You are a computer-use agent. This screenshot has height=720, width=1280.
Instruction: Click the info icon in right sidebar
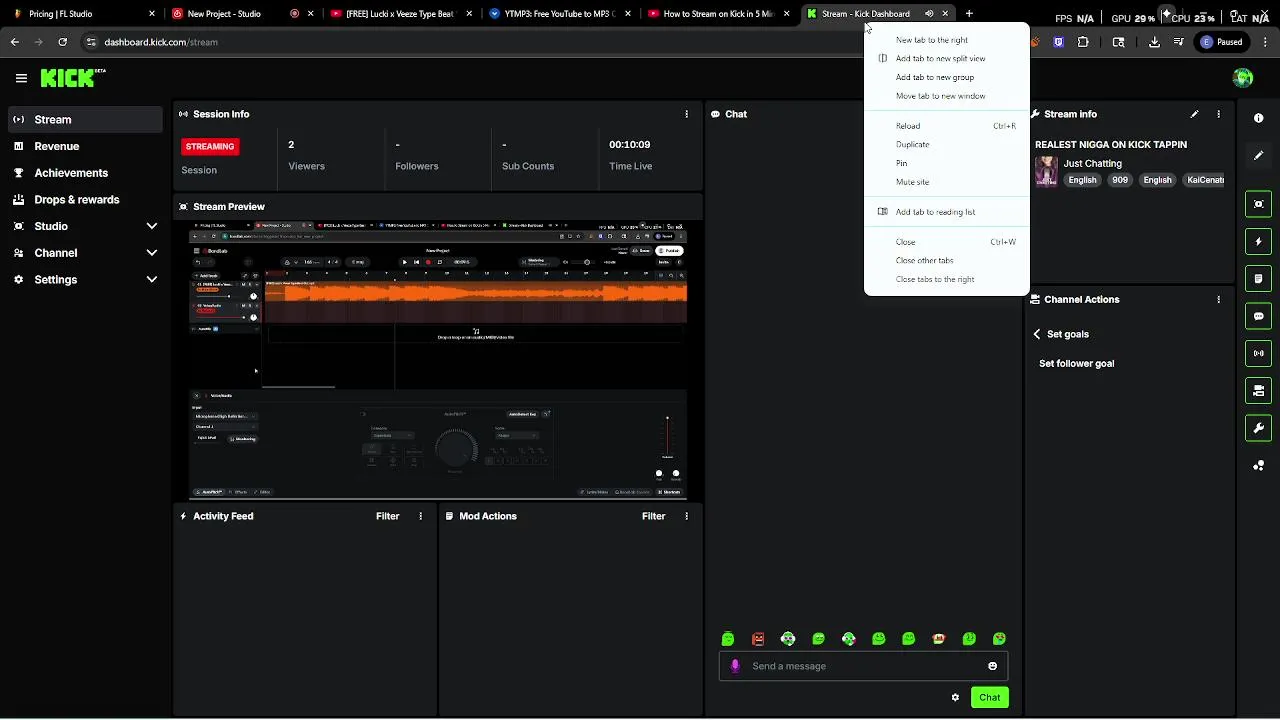[1258, 118]
